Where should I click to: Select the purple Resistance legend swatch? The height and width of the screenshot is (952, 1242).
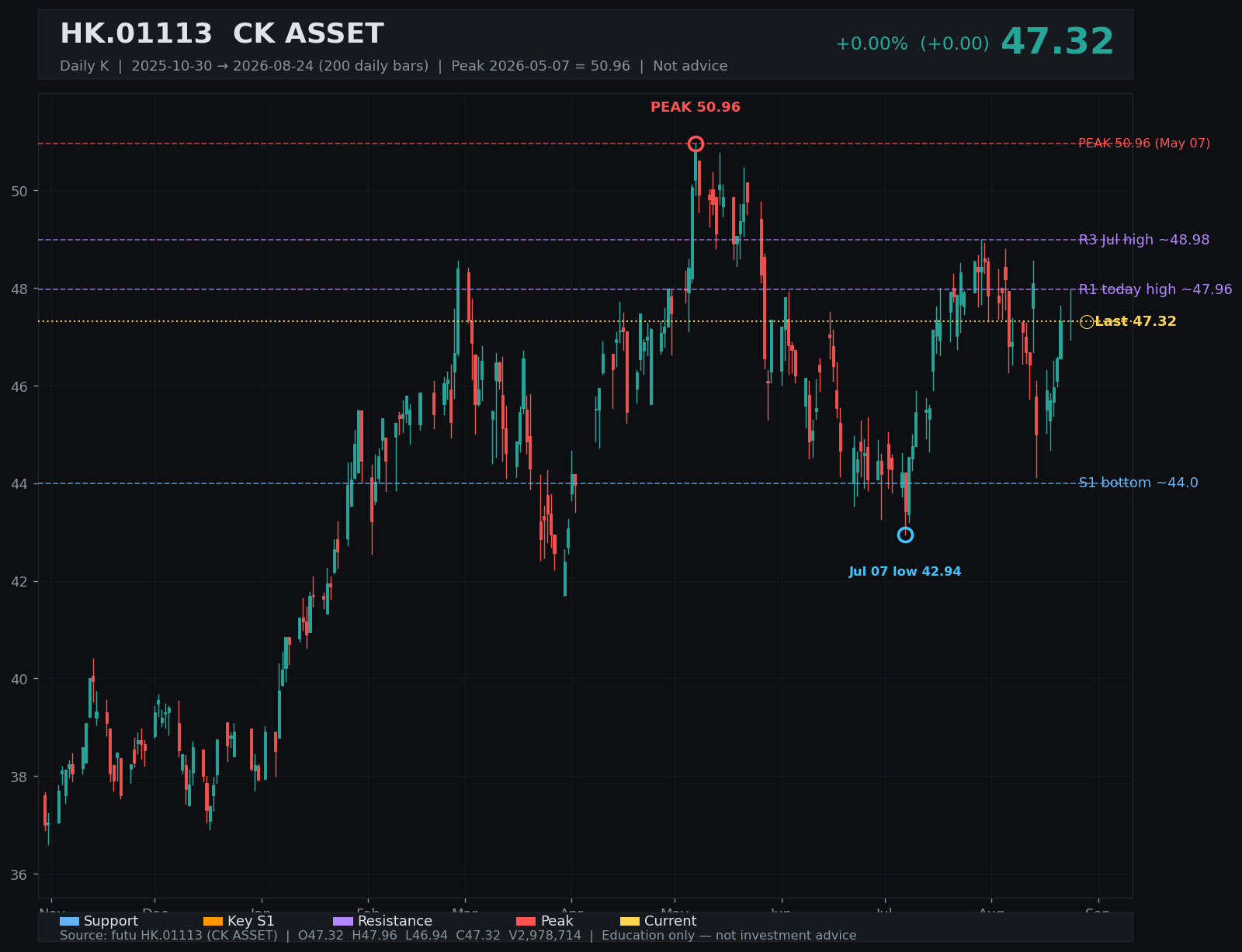tap(343, 922)
